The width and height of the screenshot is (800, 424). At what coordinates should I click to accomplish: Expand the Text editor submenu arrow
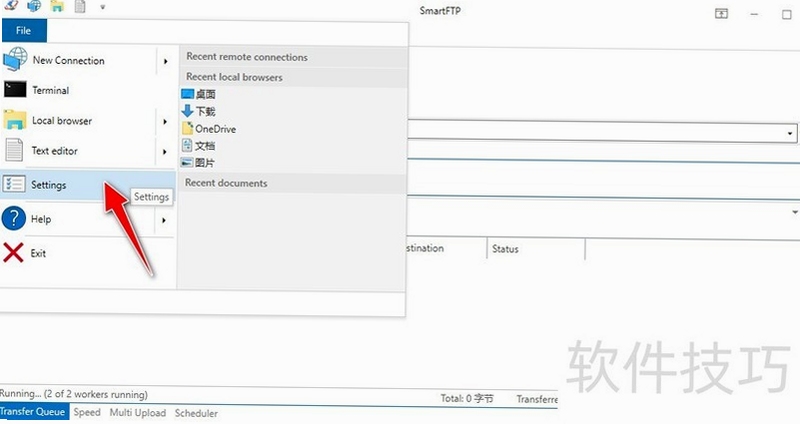tap(165, 152)
